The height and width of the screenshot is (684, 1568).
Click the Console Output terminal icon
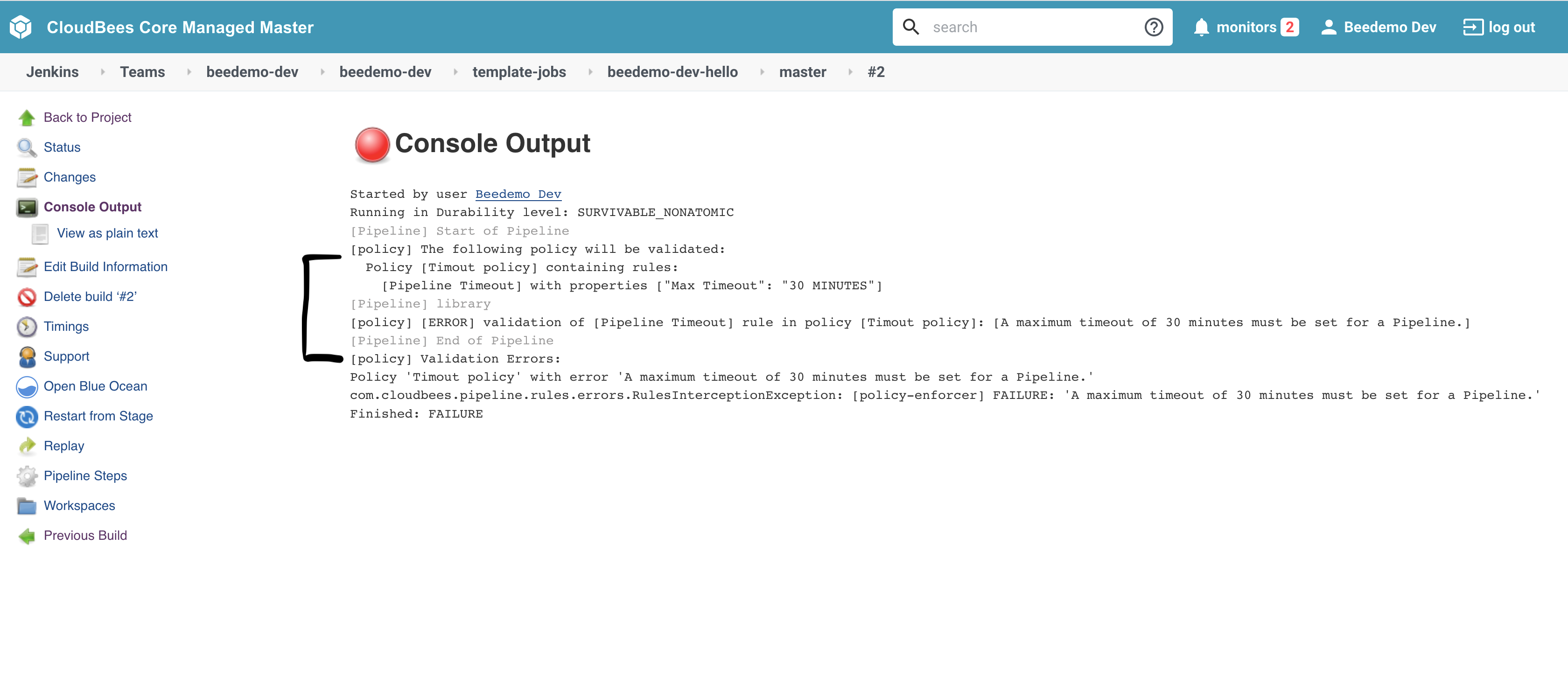(x=27, y=208)
